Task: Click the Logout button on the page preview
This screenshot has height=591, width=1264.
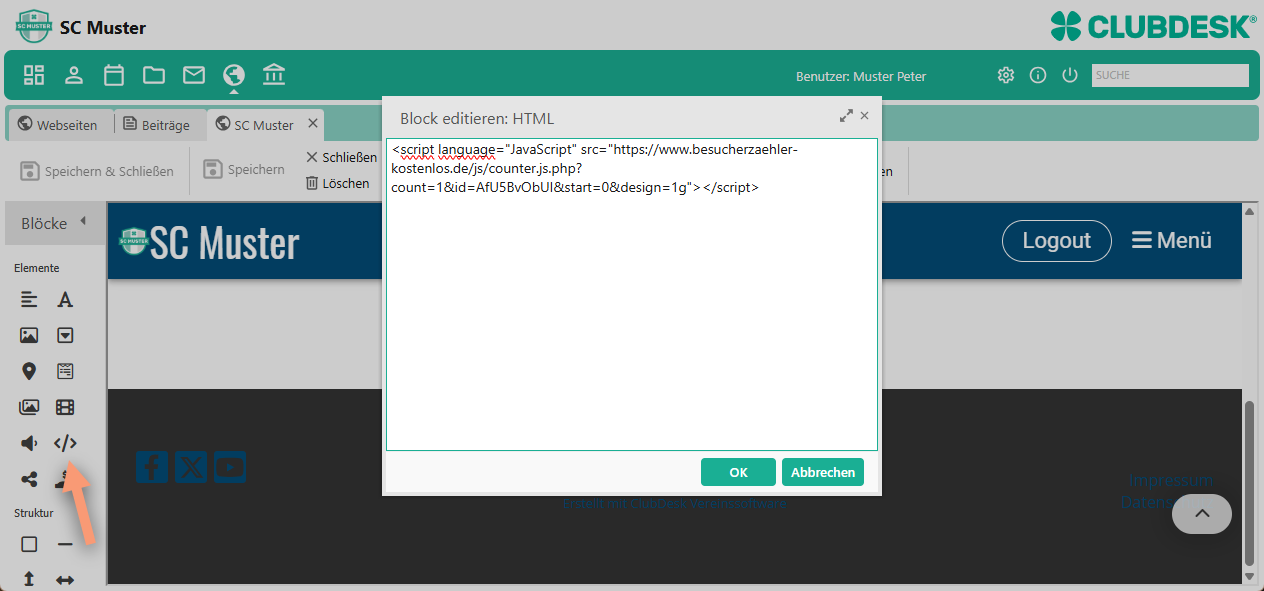Action: tap(1056, 241)
